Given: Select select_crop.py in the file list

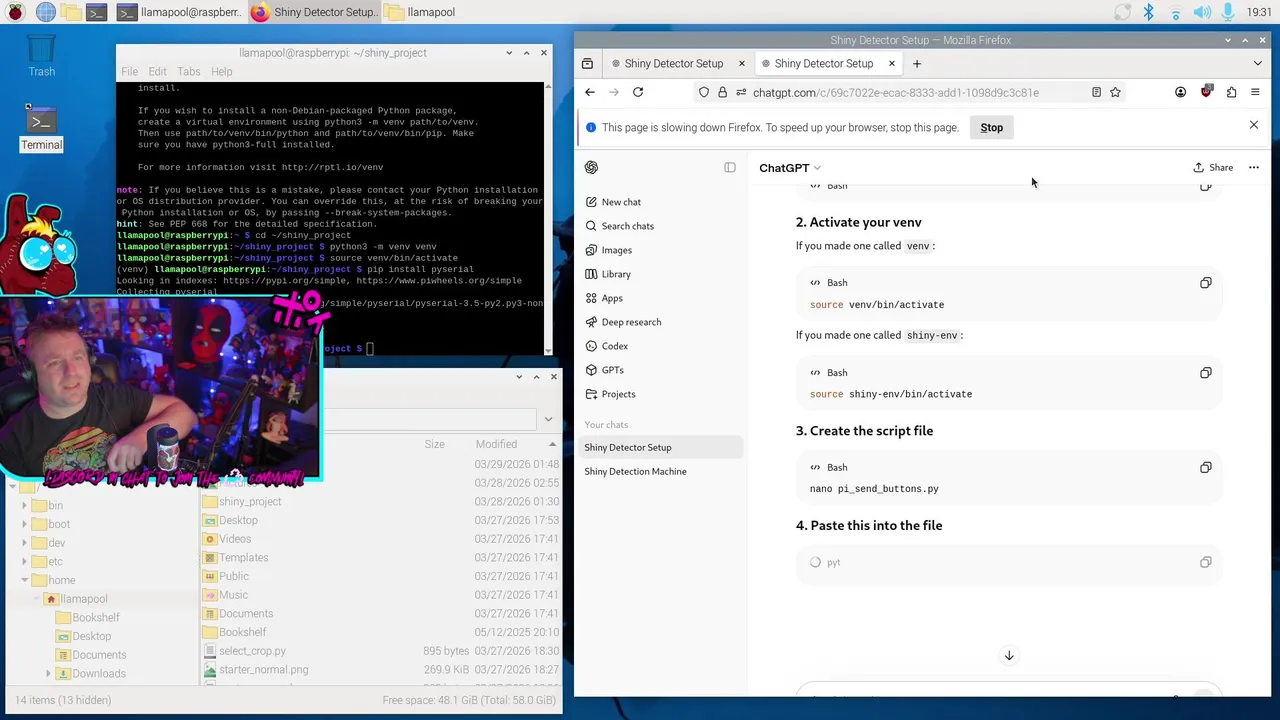Looking at the screenshot, I should click(x=252, y=651).
